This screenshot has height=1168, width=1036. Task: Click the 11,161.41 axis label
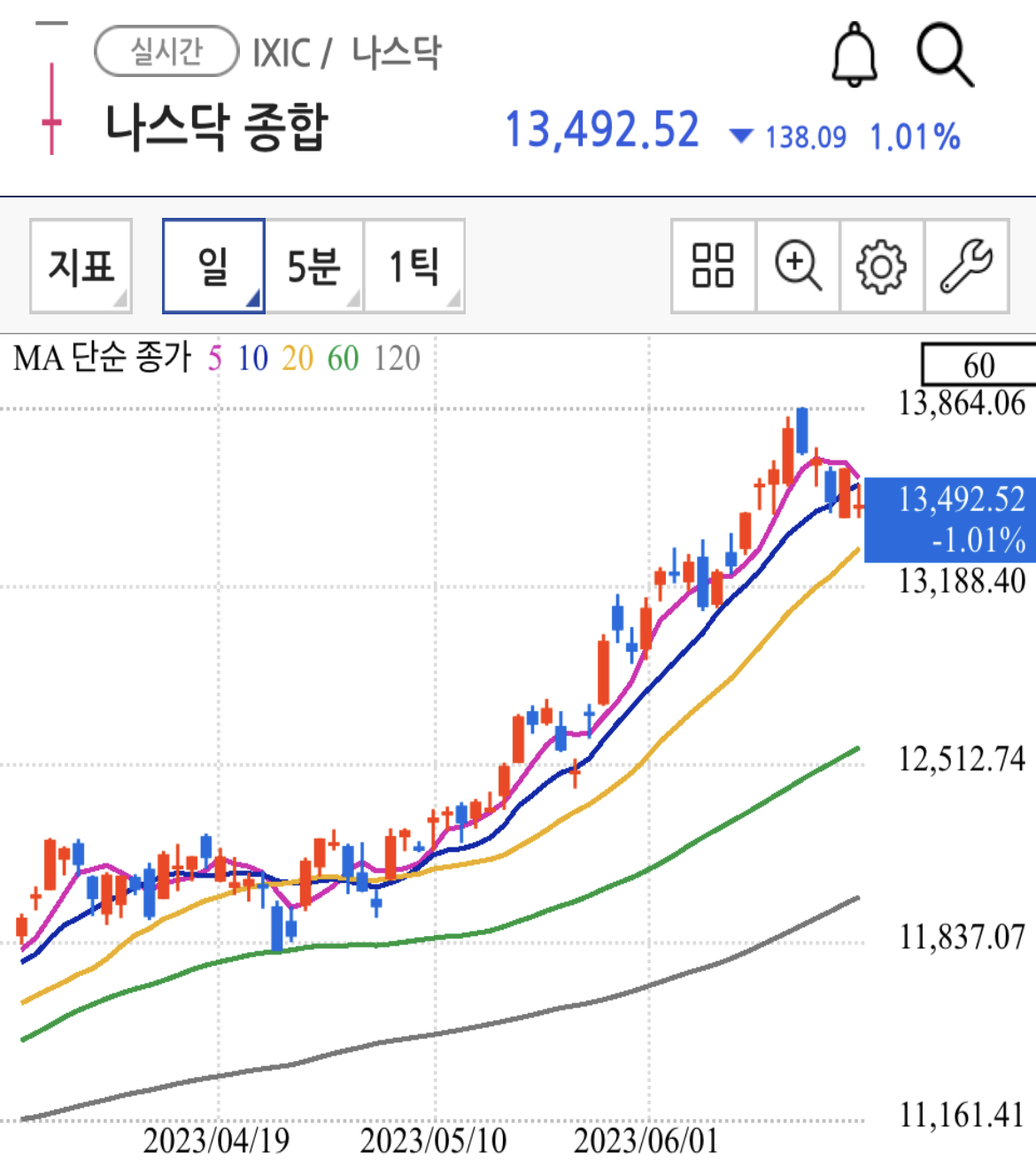(x=962, y=1115)
